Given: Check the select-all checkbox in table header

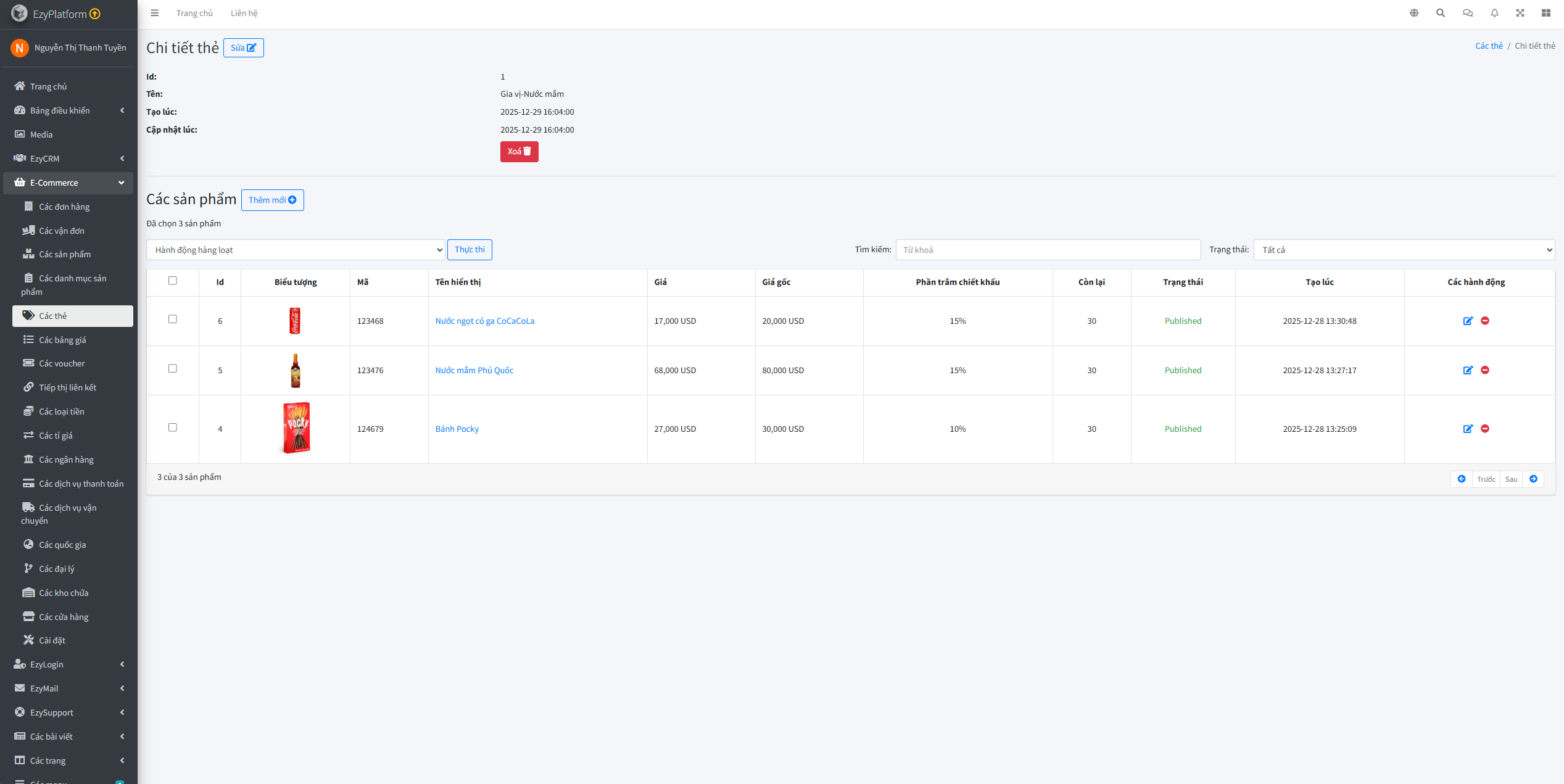Looking at the screenshot, I should point(173,281).
